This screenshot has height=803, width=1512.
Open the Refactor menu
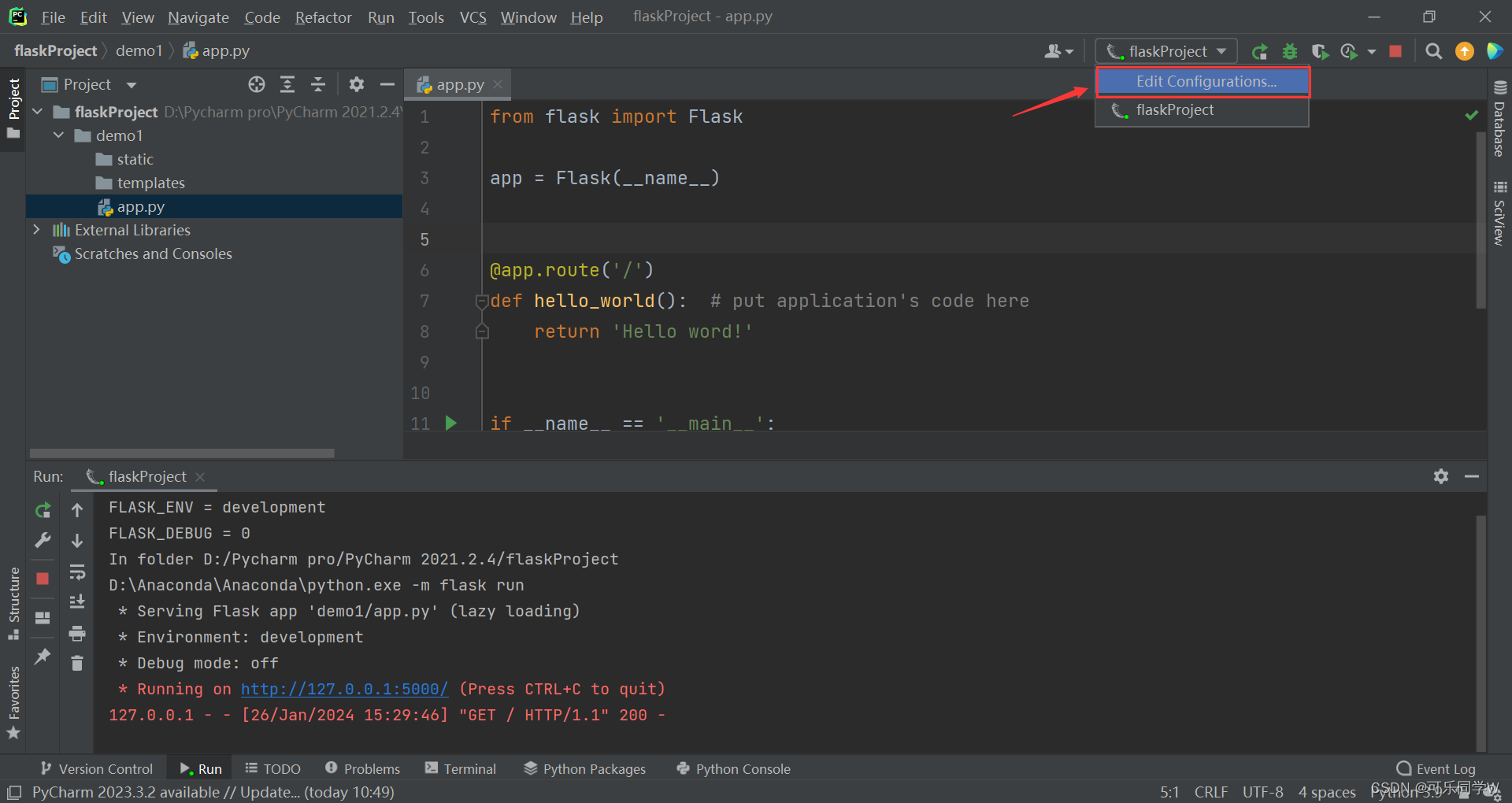[x=323, y=17]
